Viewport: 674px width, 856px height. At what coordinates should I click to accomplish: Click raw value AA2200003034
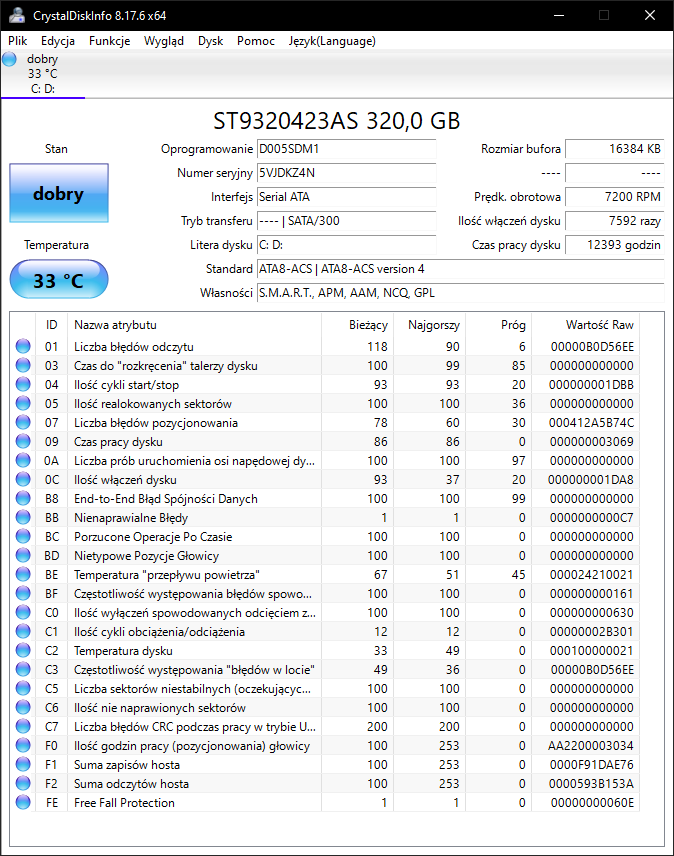(591, 746)
